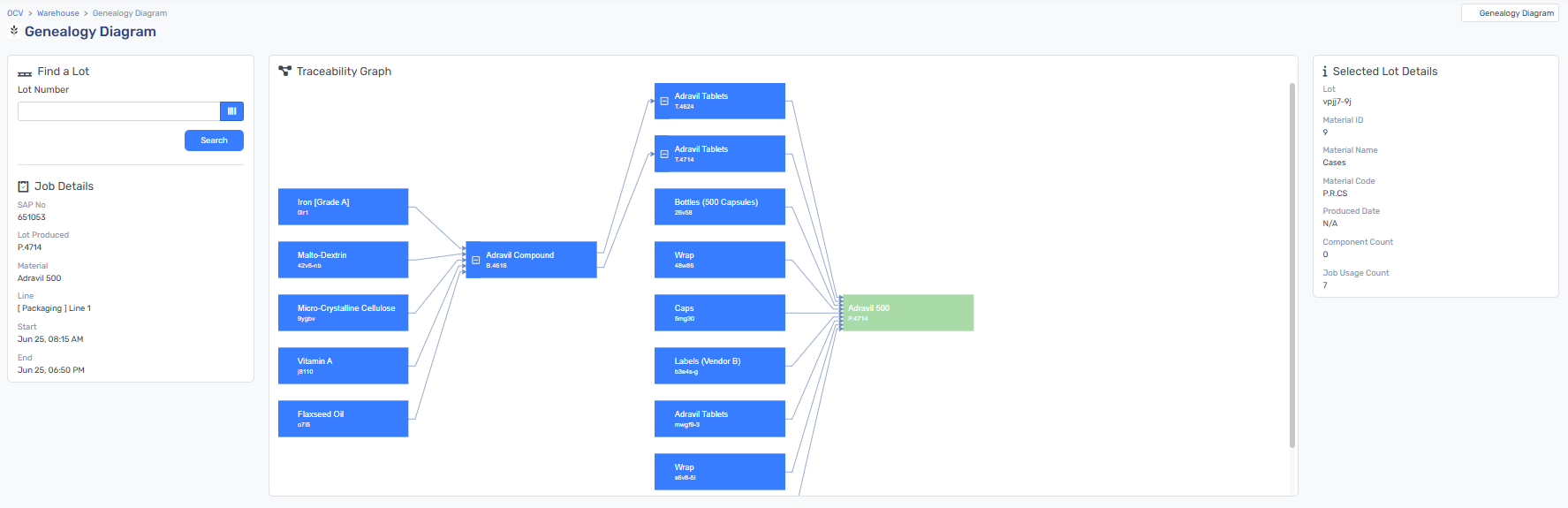Select the Malto-Dextrin node
This screenshot has height=508, width=1568.
pos(343,260)
